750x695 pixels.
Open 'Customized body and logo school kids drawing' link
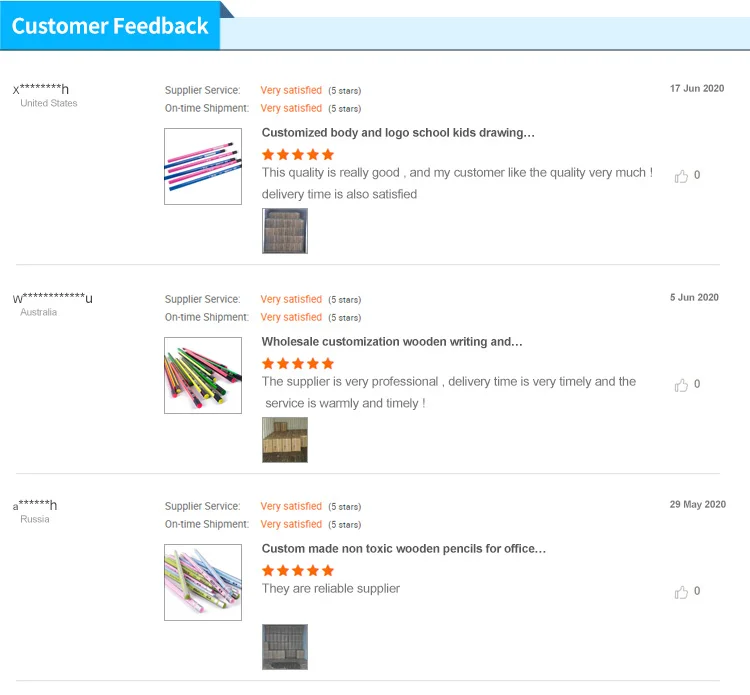pyautogui.click(x=399, y=132)
